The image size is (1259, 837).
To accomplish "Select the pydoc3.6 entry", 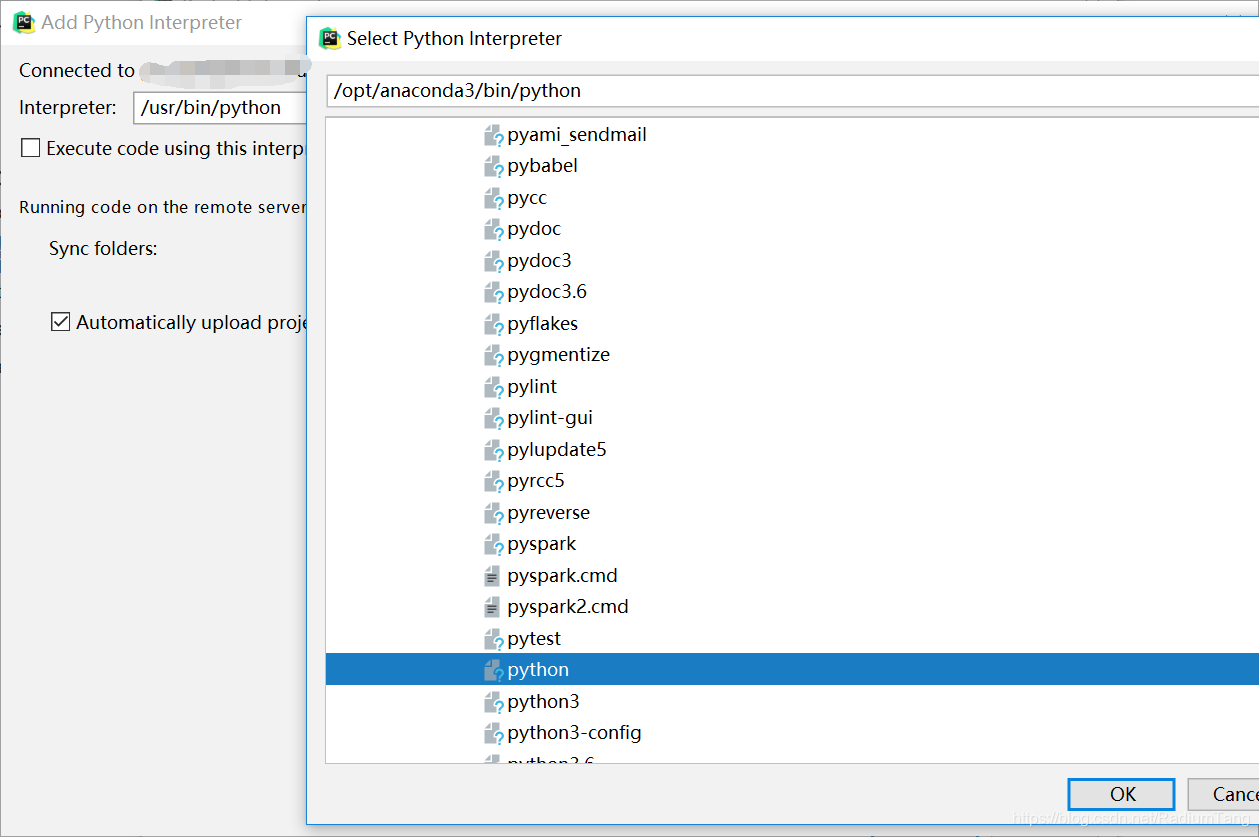I will point(547,292).
